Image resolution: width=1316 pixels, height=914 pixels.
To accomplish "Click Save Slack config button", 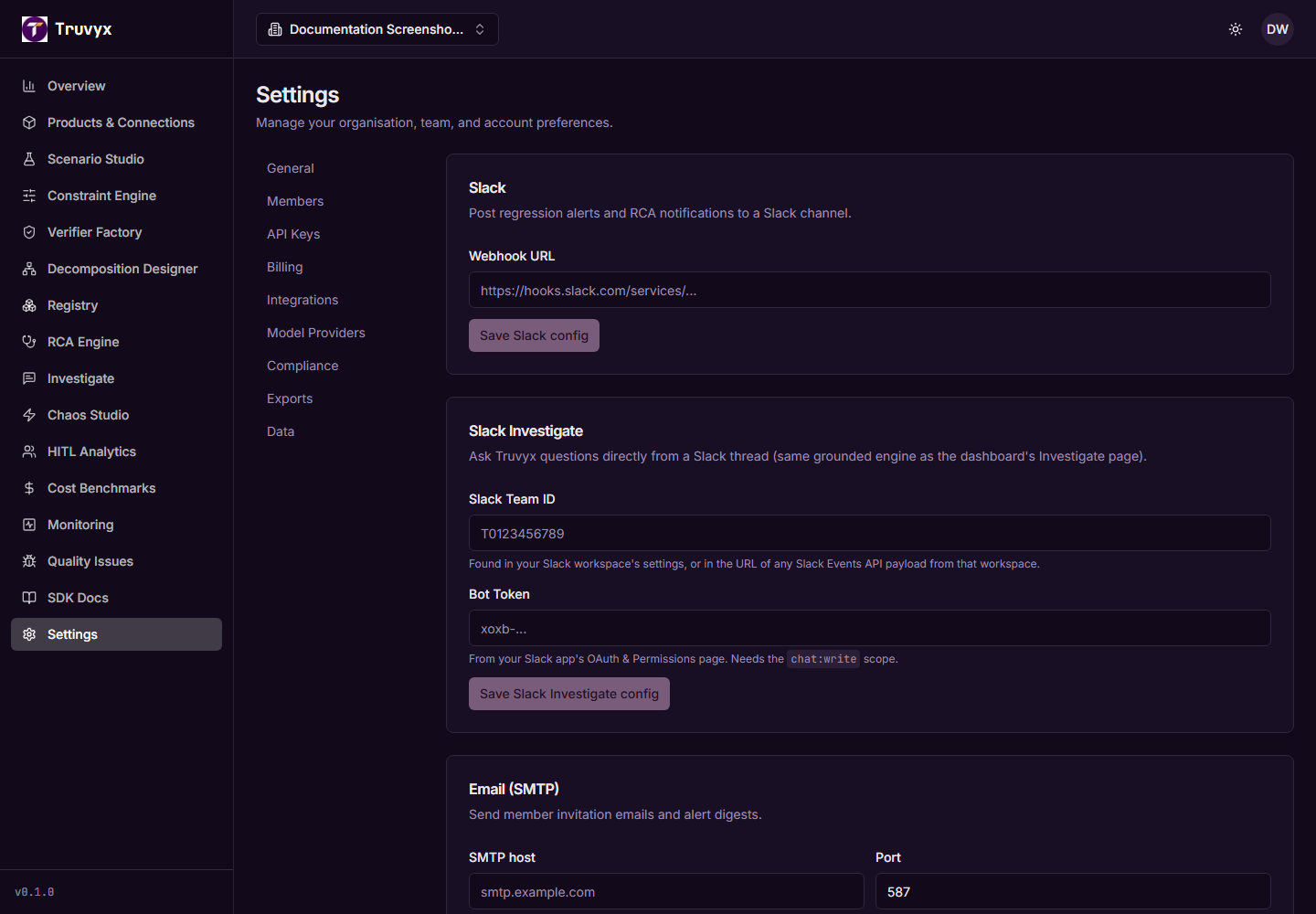I will pos(534,335).
